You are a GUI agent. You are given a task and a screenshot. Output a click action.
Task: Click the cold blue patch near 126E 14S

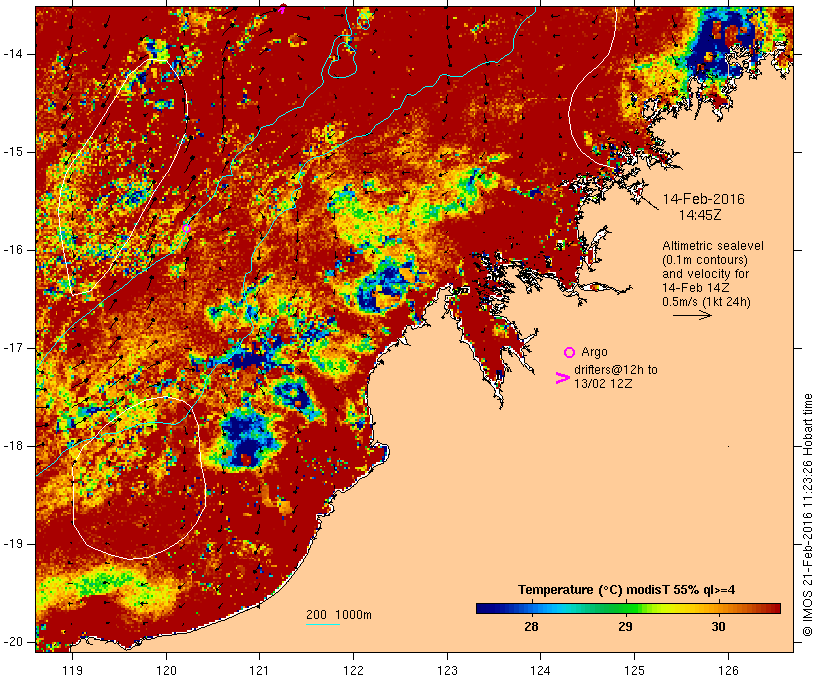[722, 44]
